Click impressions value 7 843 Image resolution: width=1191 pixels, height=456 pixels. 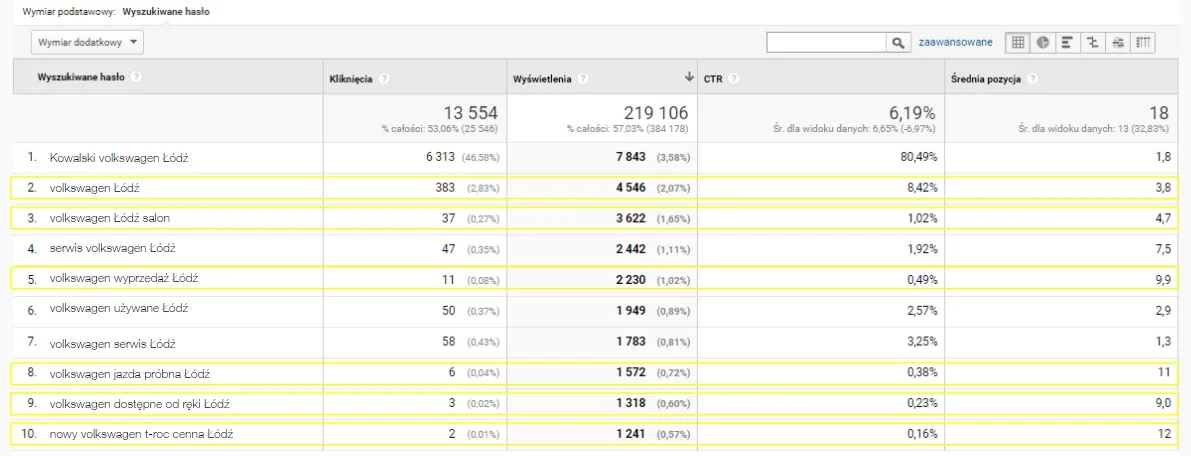pos(628,158)
